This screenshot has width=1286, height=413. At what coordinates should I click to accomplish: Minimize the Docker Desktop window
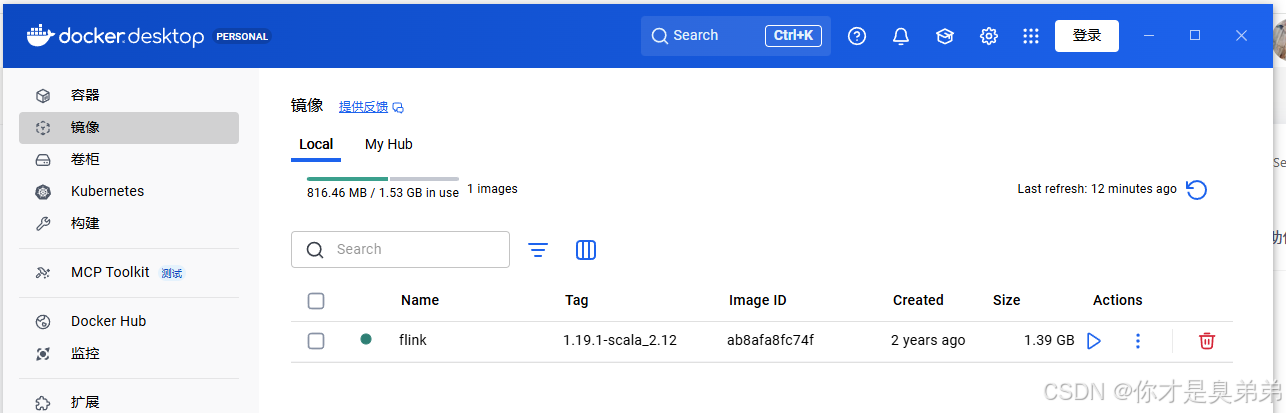1149,36
